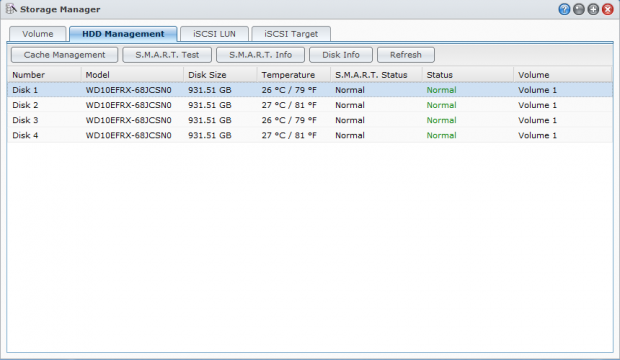Switch to the Volume tab
The width and height of the screenshot is (620, 360).
pos(38,34)
